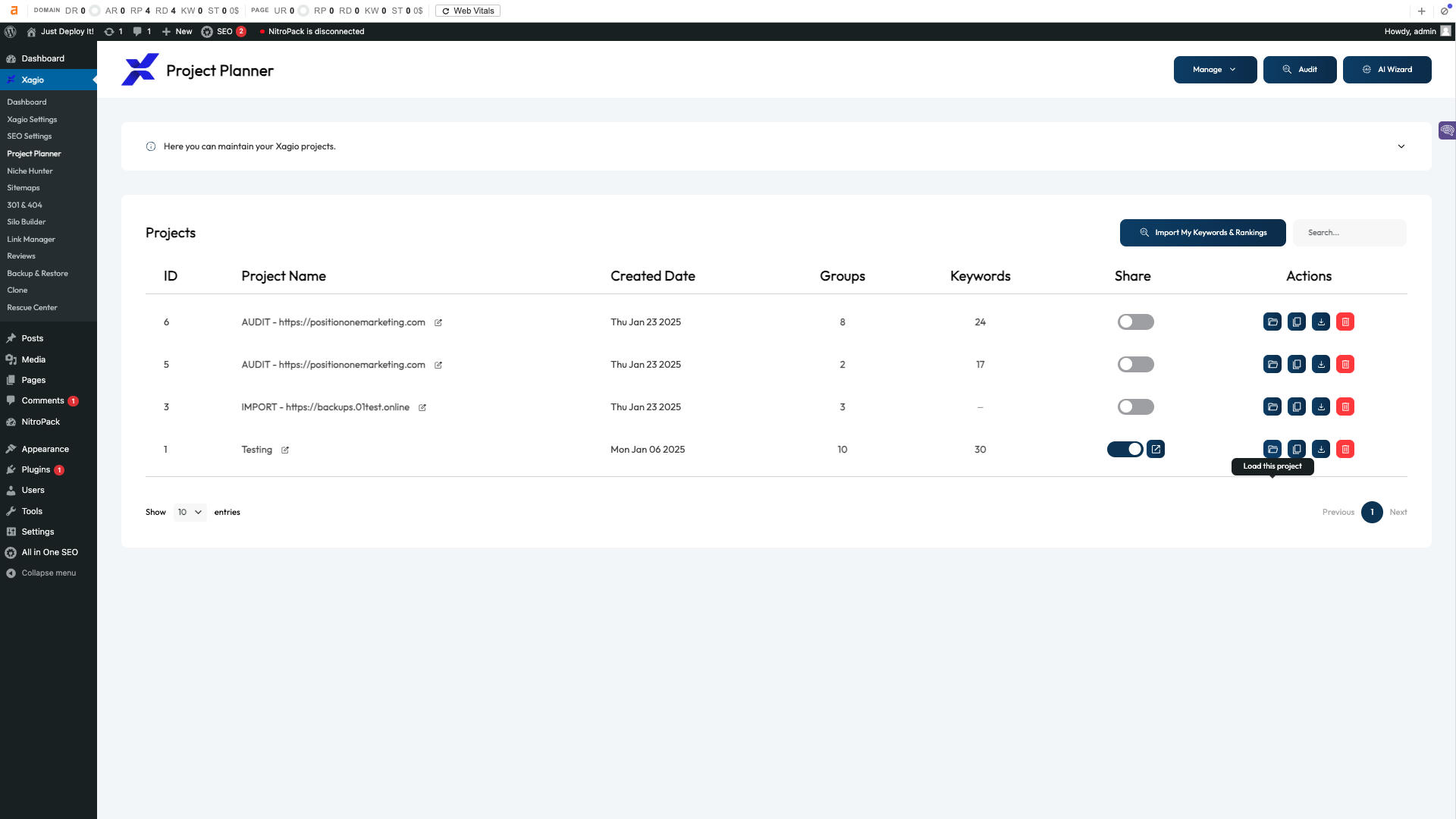The image size is (1456, 819).
Task: Export the Testing project with download icon
Action: coord(1321,450)
